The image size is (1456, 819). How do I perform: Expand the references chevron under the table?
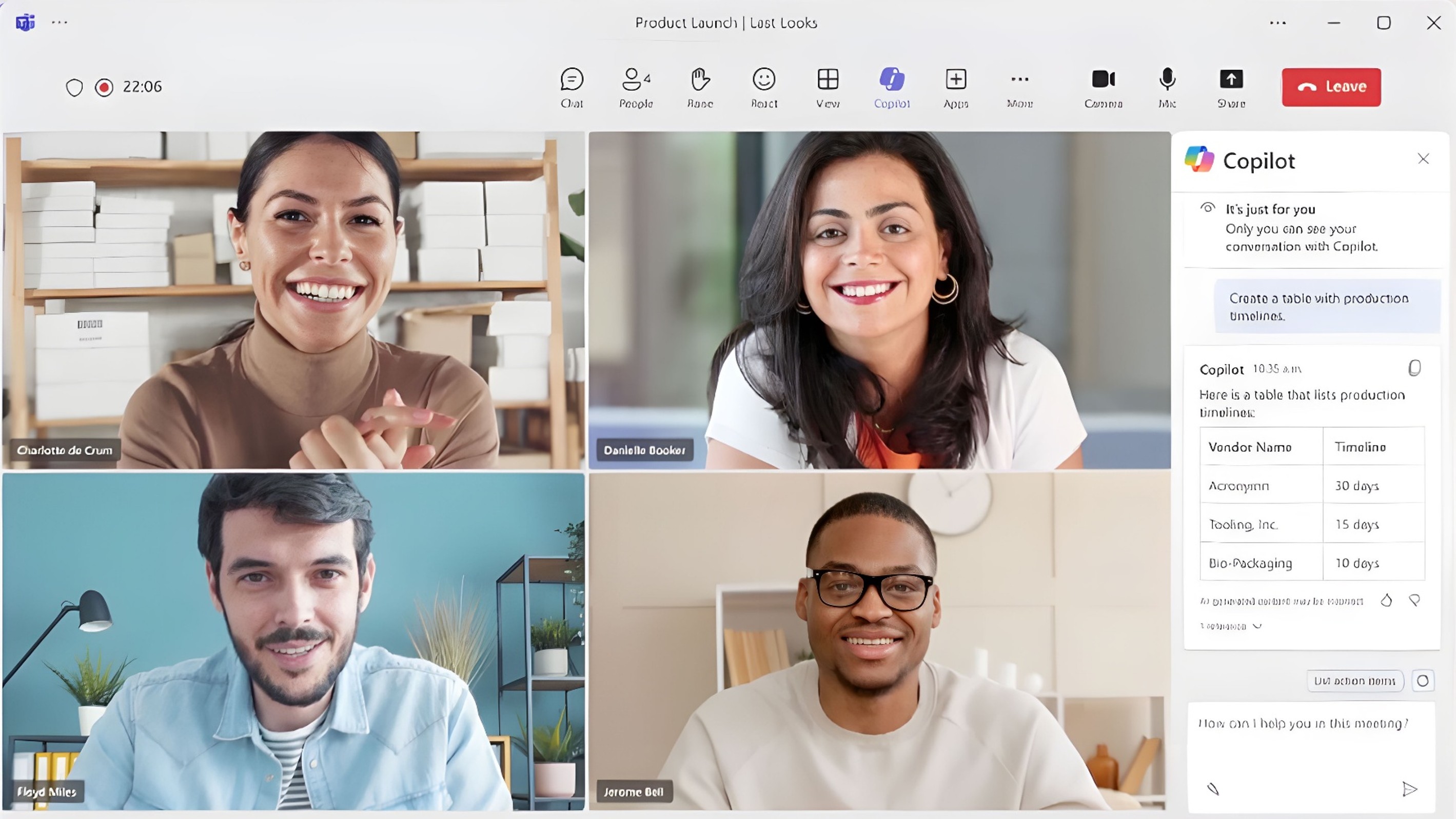(1257, 626)
